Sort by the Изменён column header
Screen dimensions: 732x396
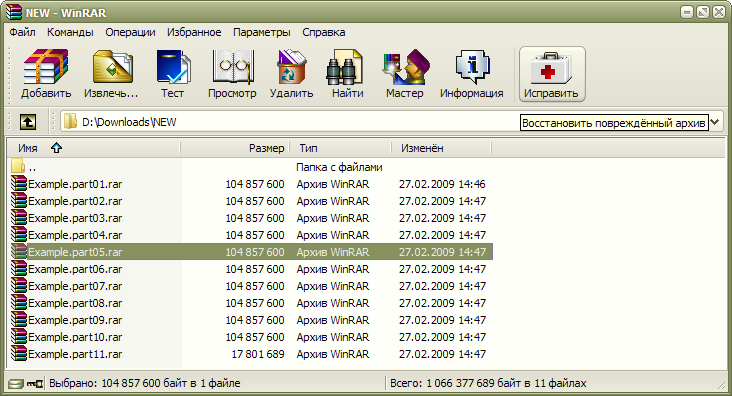(x=441, y=148)
